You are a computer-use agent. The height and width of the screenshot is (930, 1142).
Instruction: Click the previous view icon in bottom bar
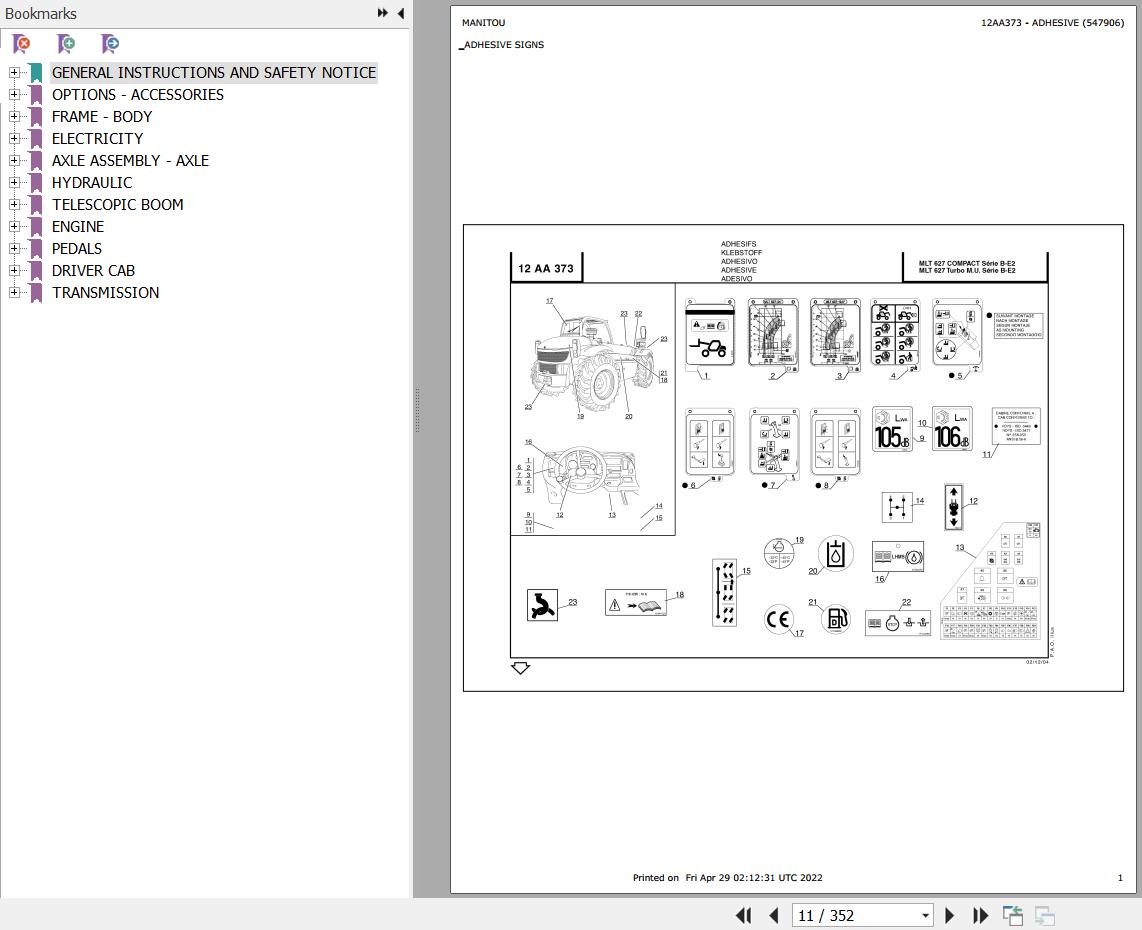click(1012, 915)
